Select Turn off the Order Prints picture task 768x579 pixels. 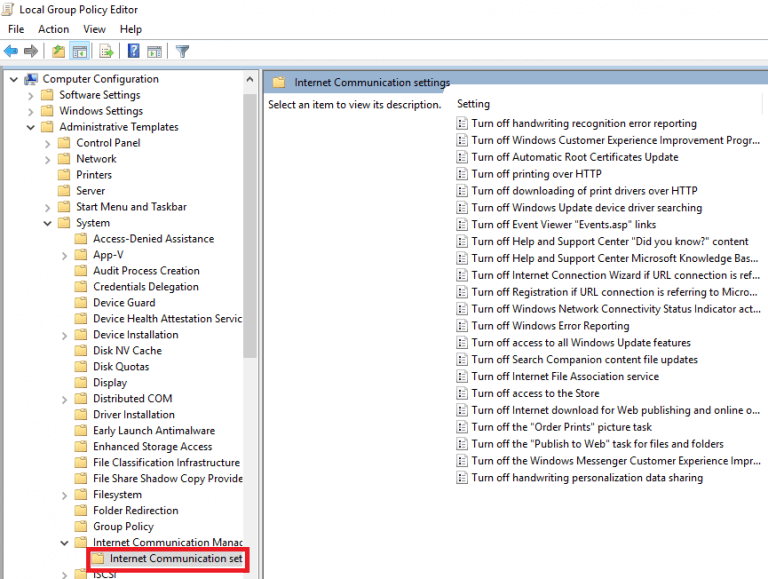(x=561, y=427)
